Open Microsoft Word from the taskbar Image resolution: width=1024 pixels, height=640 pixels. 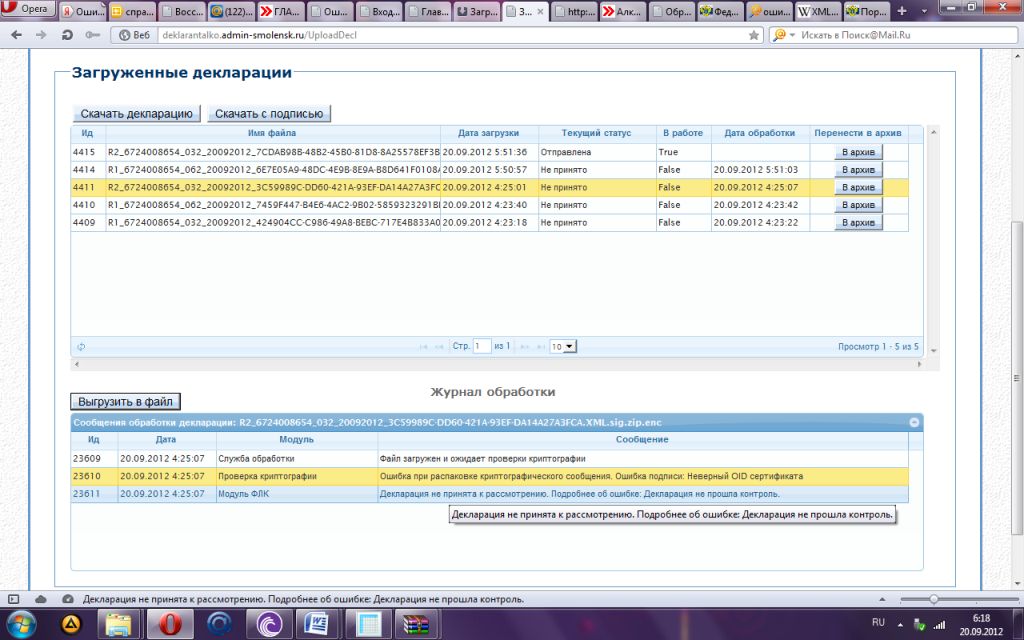tap(316, 625)
